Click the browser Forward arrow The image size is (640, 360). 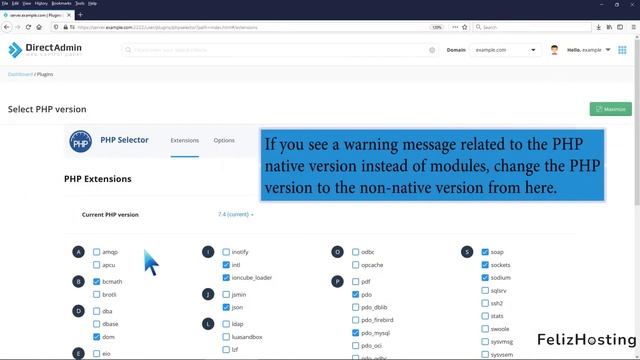[18, 27]
